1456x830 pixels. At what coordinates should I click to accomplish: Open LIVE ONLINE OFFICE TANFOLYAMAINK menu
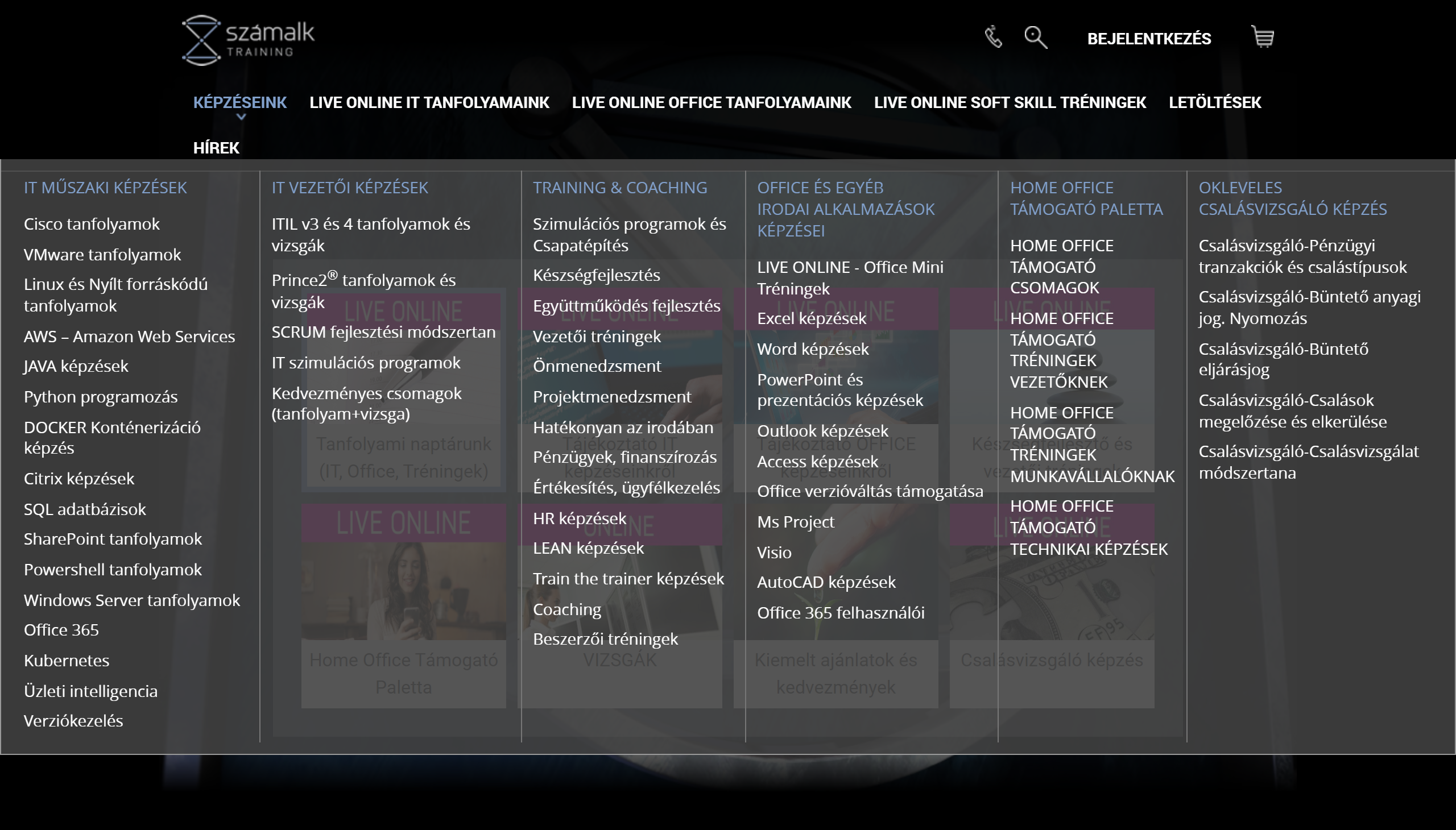point(712,102)
